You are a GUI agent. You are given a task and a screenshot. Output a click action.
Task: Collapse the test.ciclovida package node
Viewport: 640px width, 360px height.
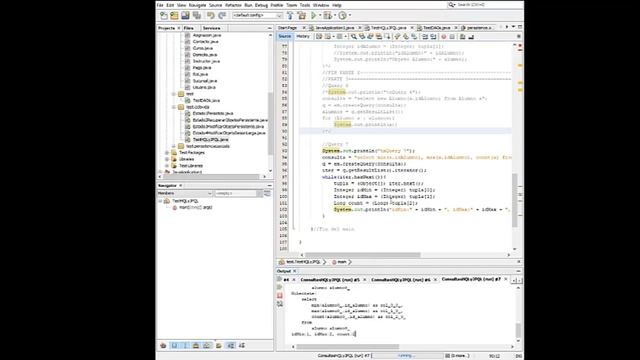174,107
